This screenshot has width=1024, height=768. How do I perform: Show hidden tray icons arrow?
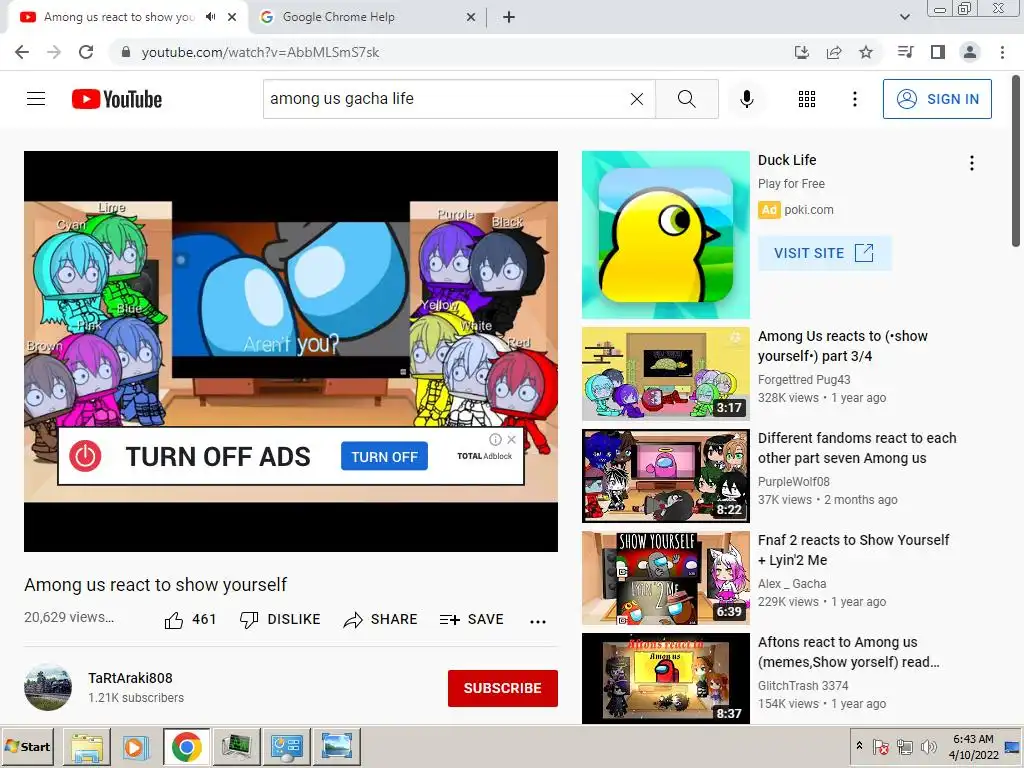coord(859,746)
